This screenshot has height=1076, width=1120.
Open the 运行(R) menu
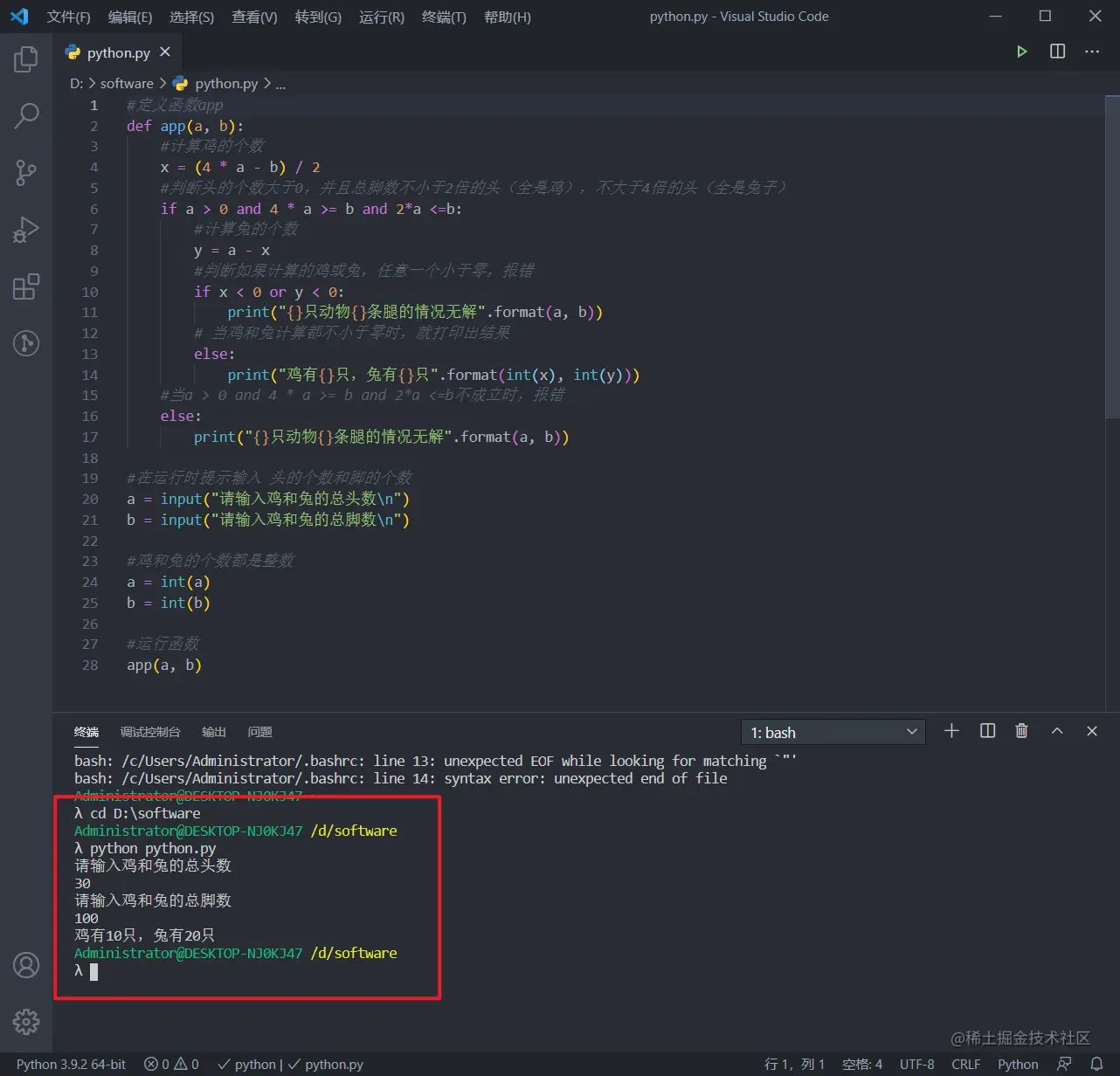[x=382, y=17]
